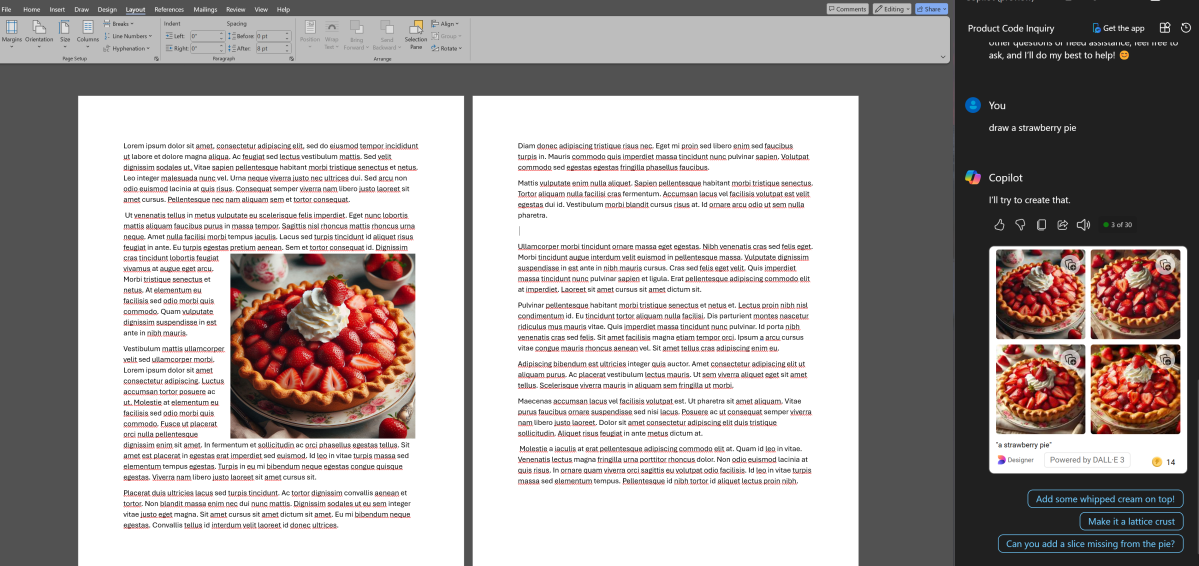Open the File menu
1199x566 pixels.
[x=6, y=9]
